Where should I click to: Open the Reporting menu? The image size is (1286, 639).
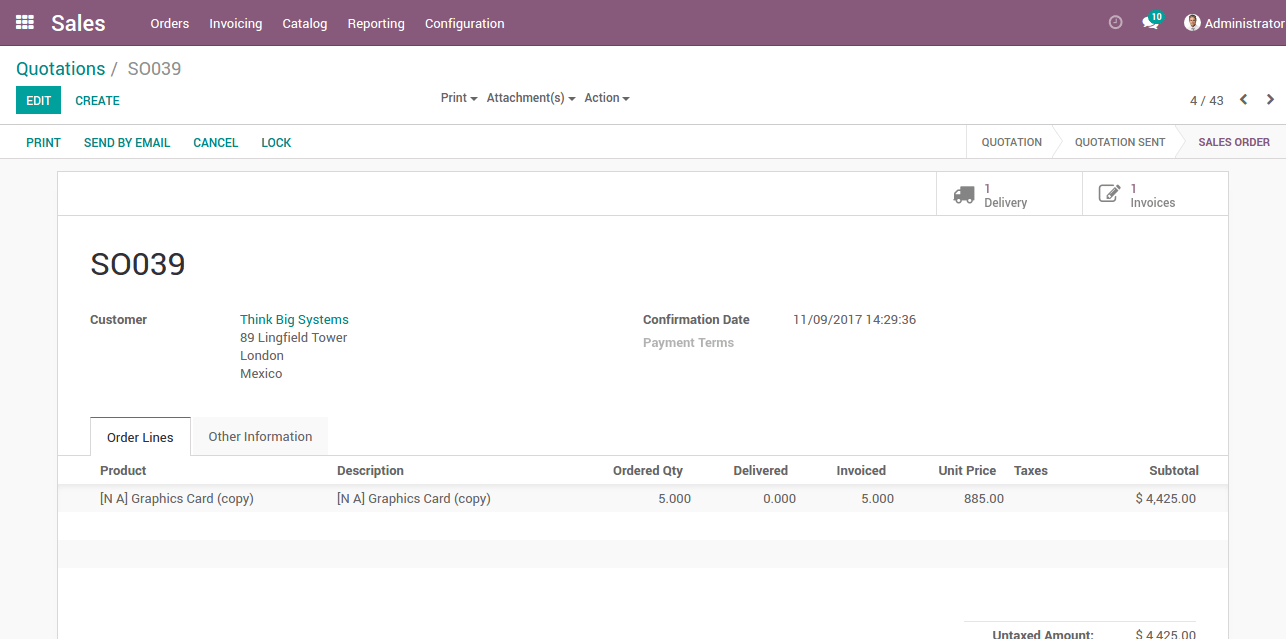tap(376, 23)
